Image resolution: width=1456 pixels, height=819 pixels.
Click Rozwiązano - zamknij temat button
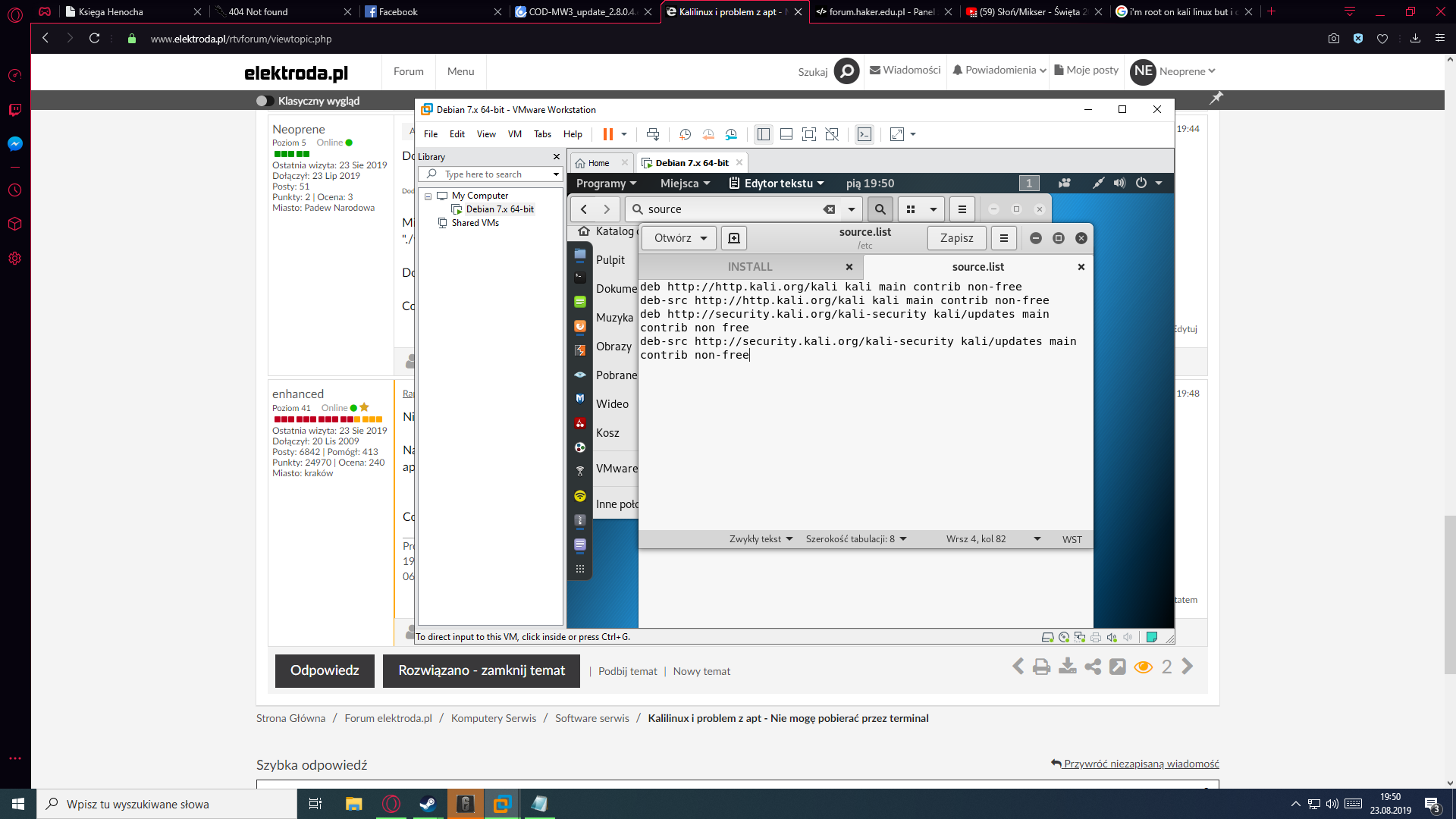click(x=482, y=671)
